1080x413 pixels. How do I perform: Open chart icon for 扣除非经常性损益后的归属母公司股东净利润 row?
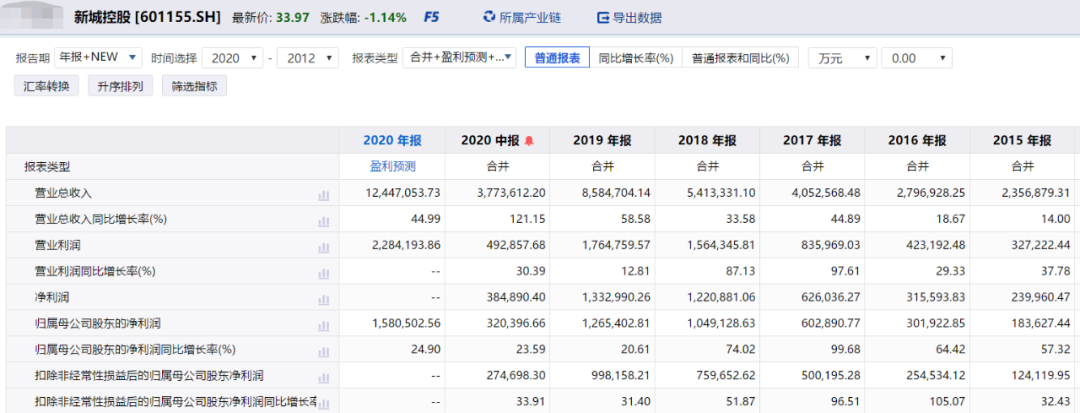tap(324, 379)
